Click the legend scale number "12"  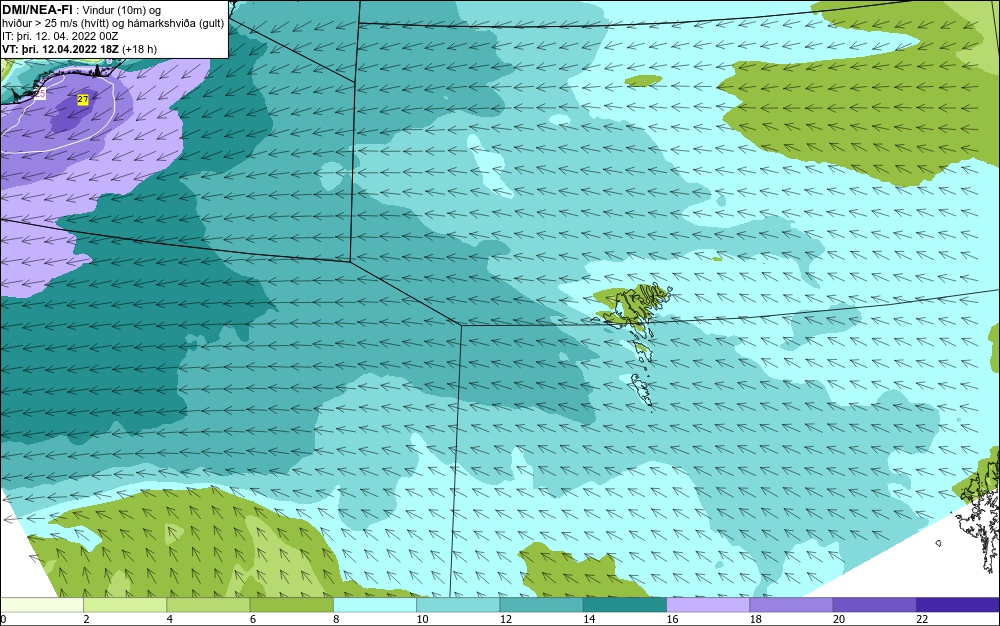[506, 619]
